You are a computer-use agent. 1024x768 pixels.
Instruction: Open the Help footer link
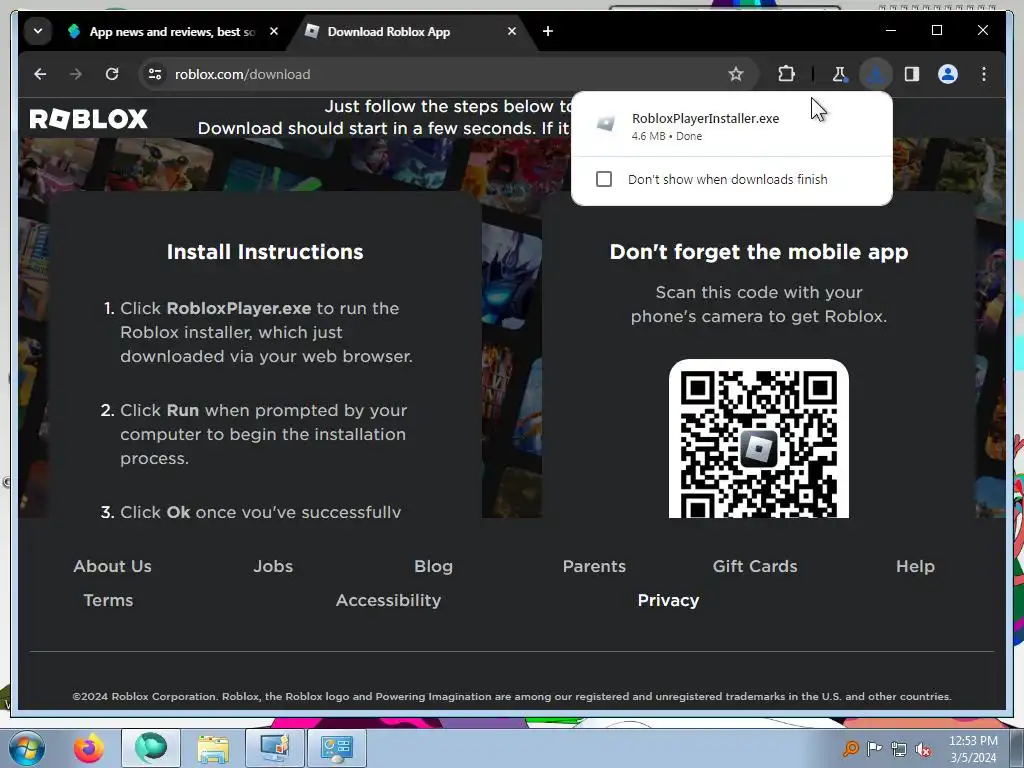click(x=916, y=566)
